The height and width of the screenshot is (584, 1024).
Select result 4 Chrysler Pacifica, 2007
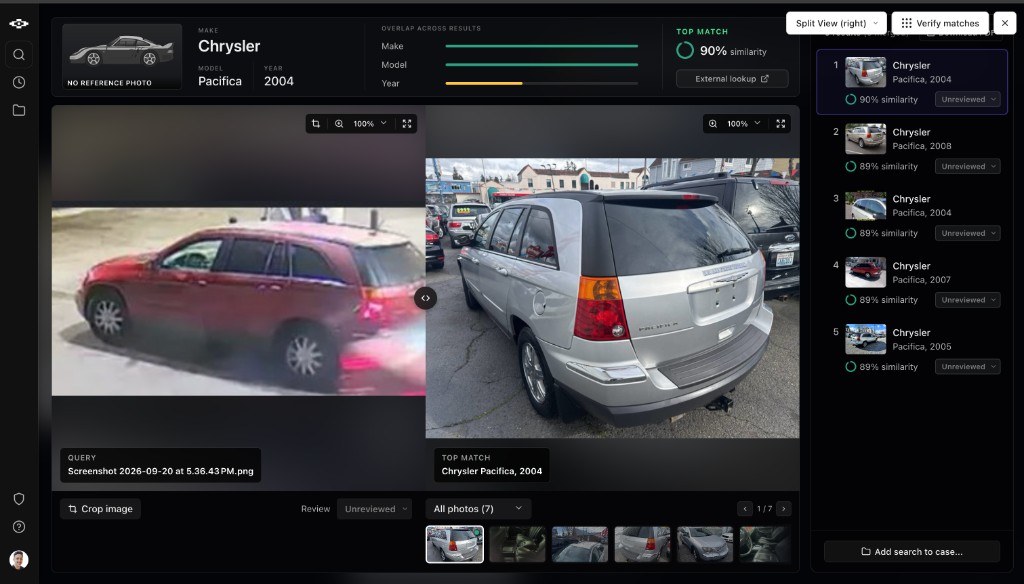(x=912, y=282)
